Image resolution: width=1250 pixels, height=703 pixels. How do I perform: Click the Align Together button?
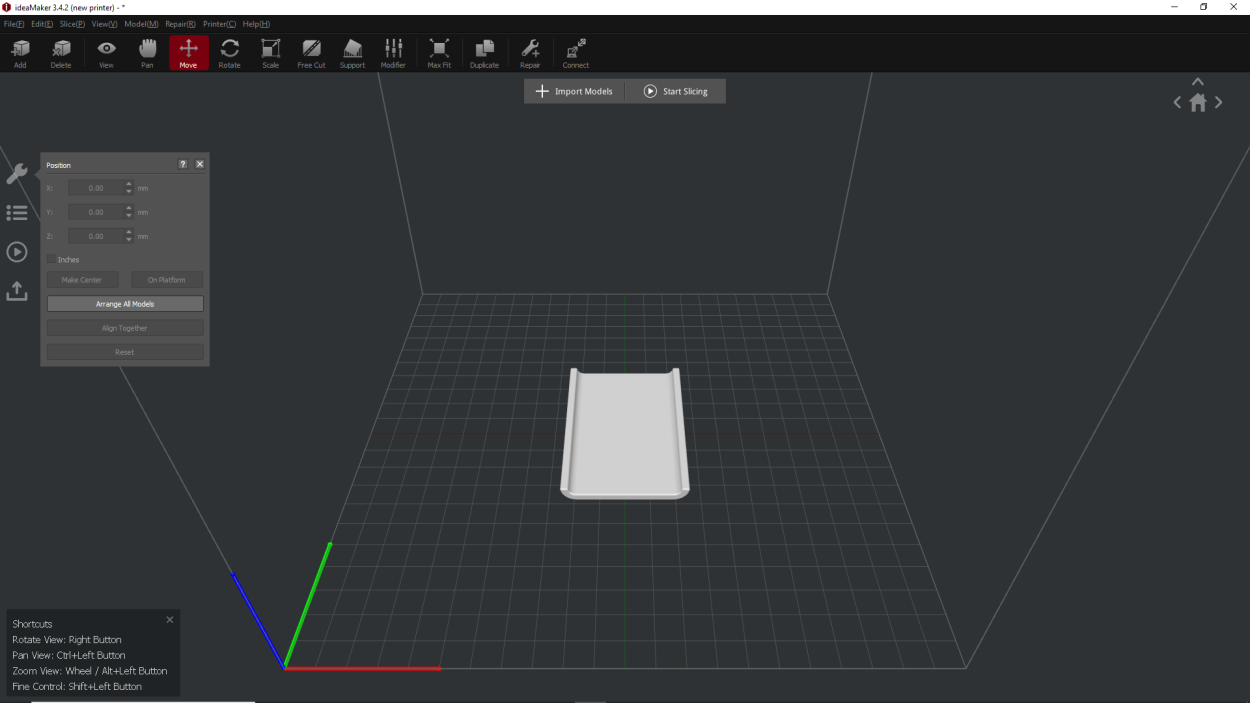[125, 328]
